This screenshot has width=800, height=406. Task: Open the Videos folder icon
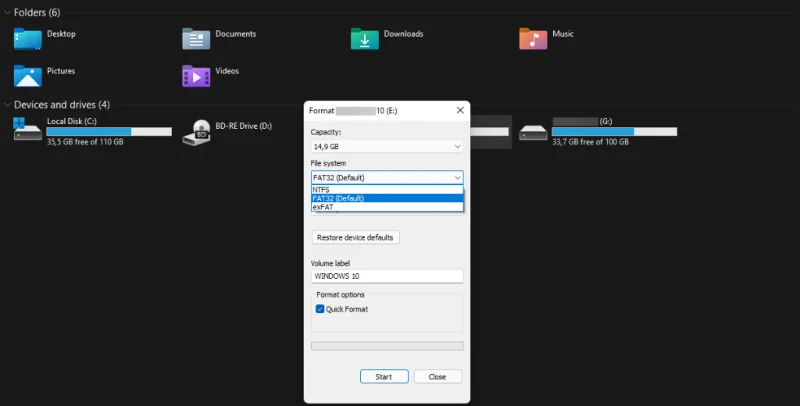click(x=196, y=76)
